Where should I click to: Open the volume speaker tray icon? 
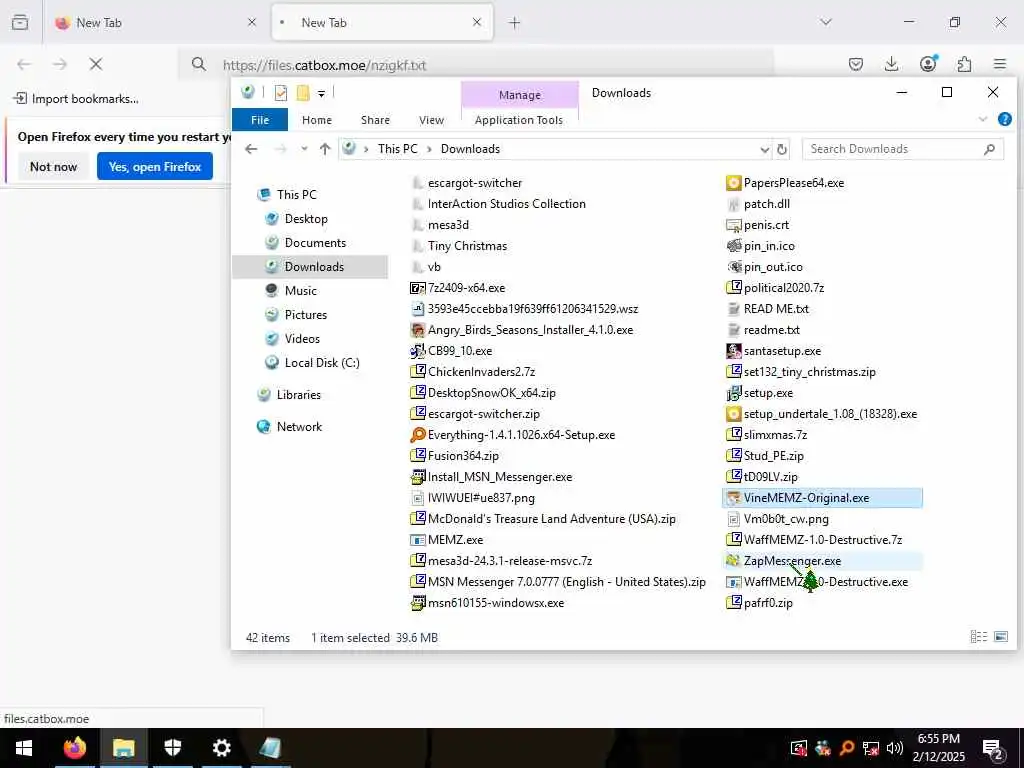[x=895, y=748]
